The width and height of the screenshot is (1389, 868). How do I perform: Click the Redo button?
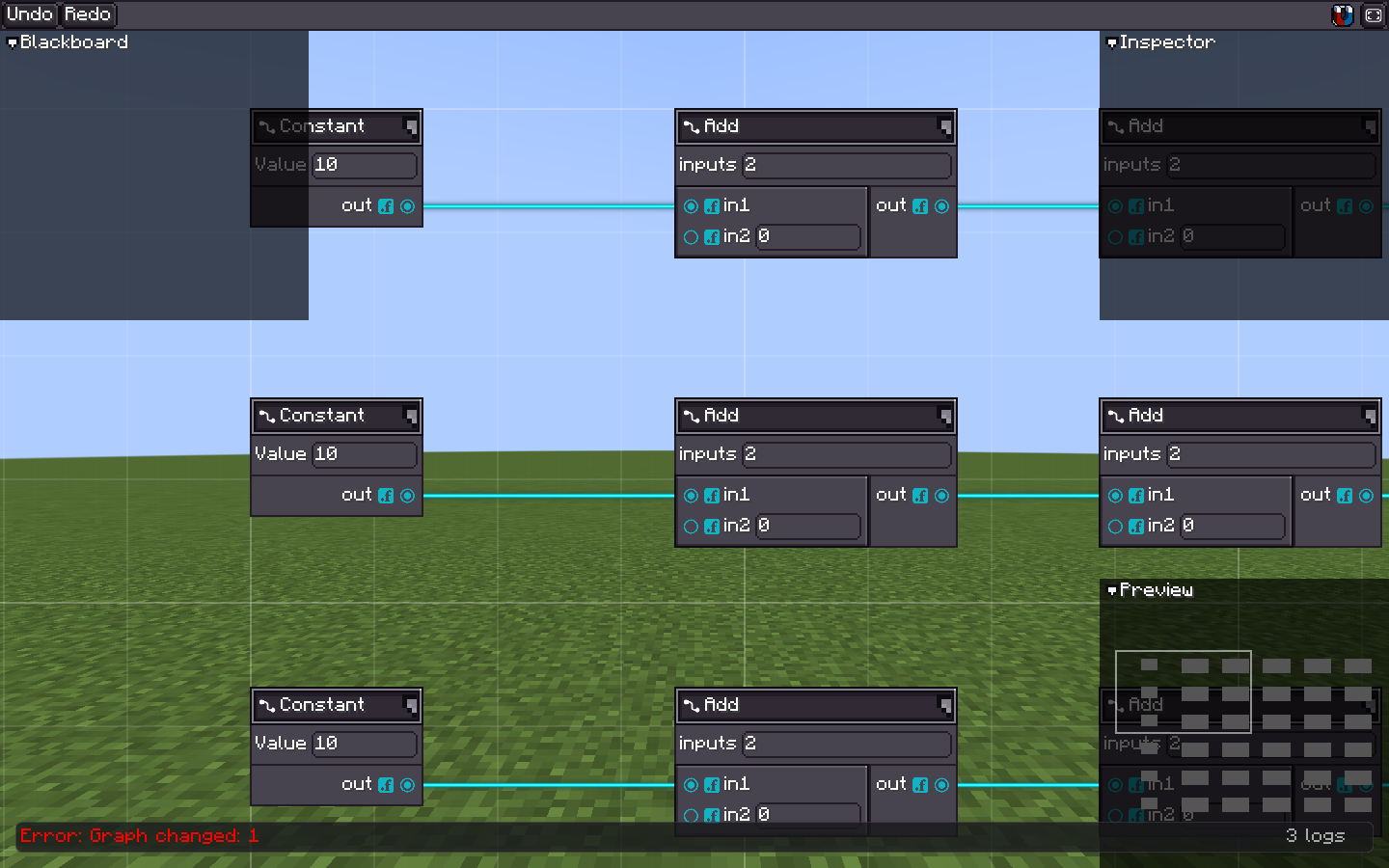(88, 14)
